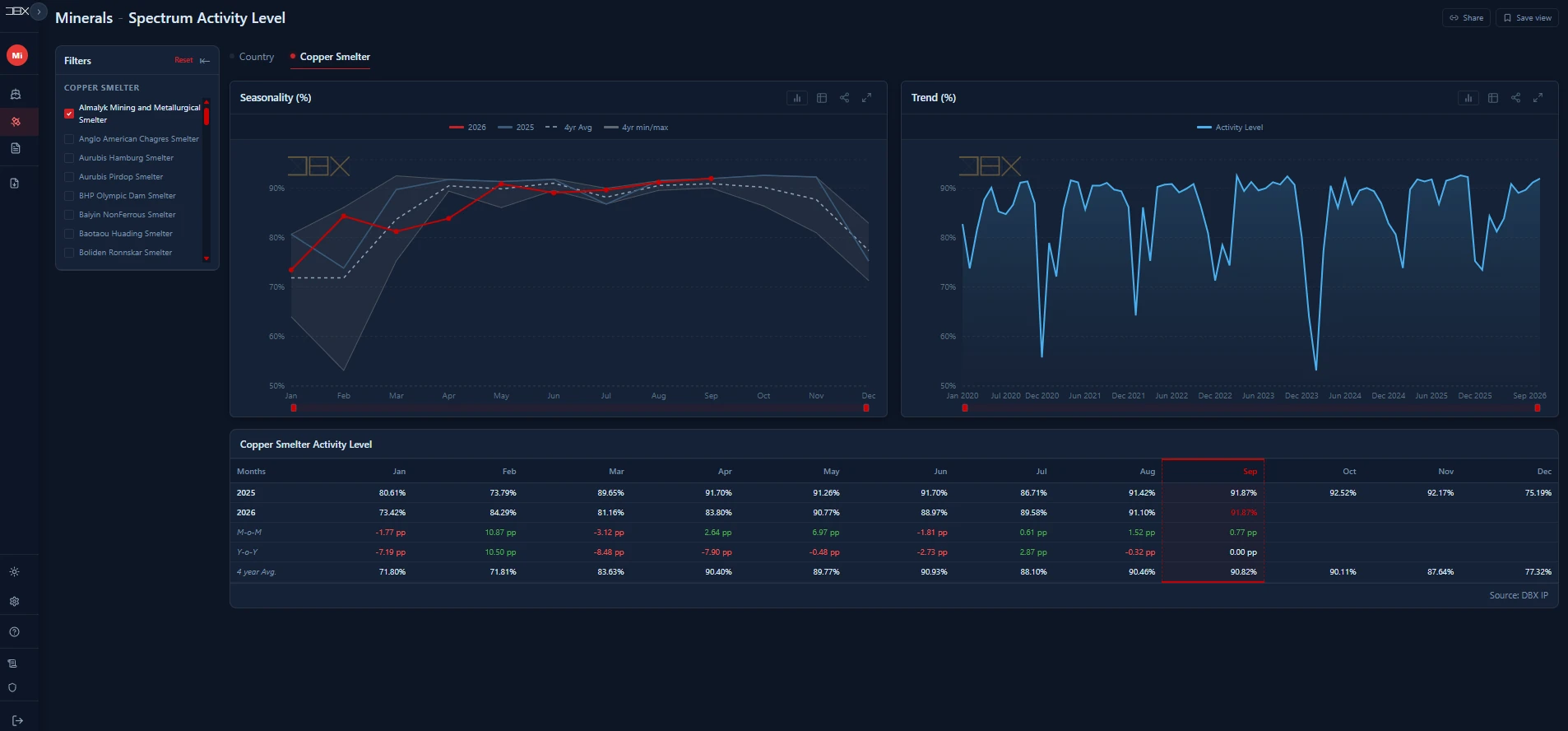Toggle the 4yr Avg legend entry
Screen dimensions: 1568x731
568,128
